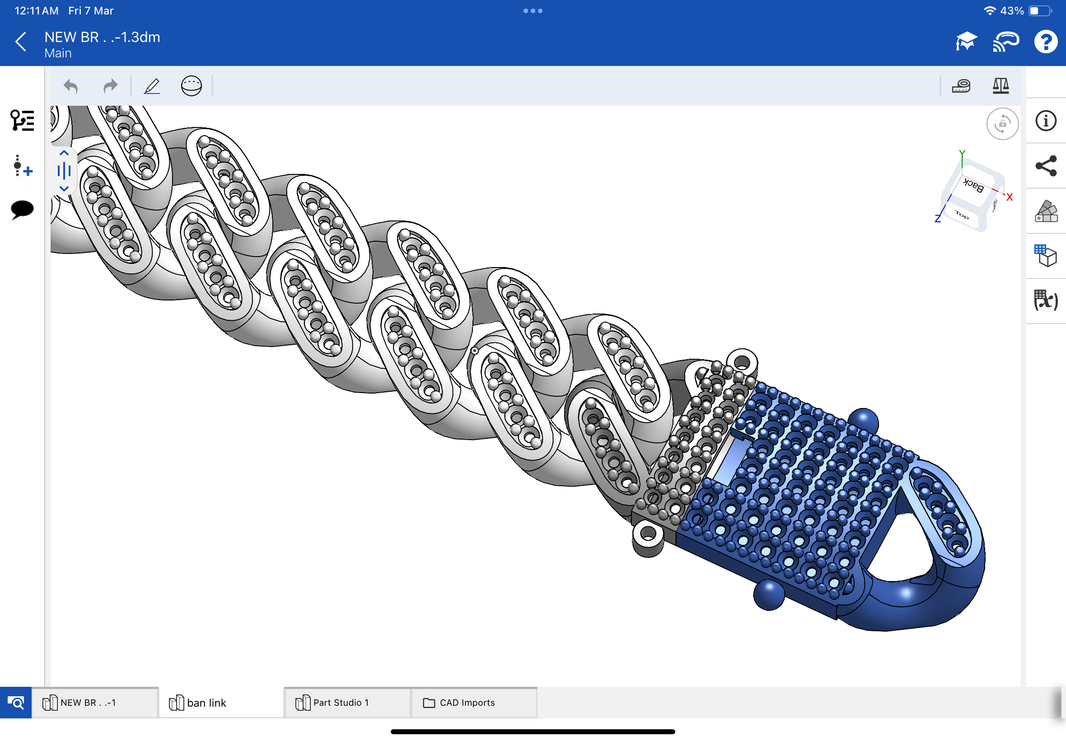Select the sketch pencil tool in the toolbar
The width and height of the screenshot is (1066, 741).
tap(151, 86)
